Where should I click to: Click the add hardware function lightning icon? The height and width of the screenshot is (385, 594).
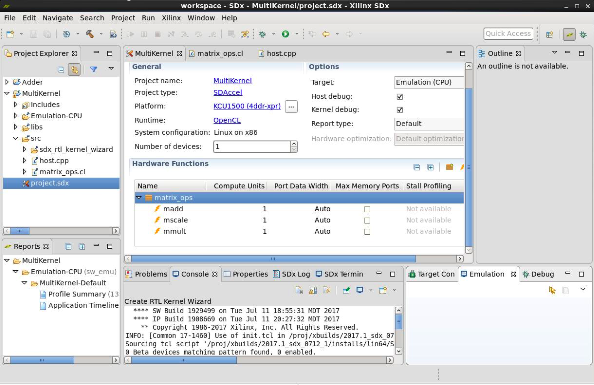pos(462,167)
